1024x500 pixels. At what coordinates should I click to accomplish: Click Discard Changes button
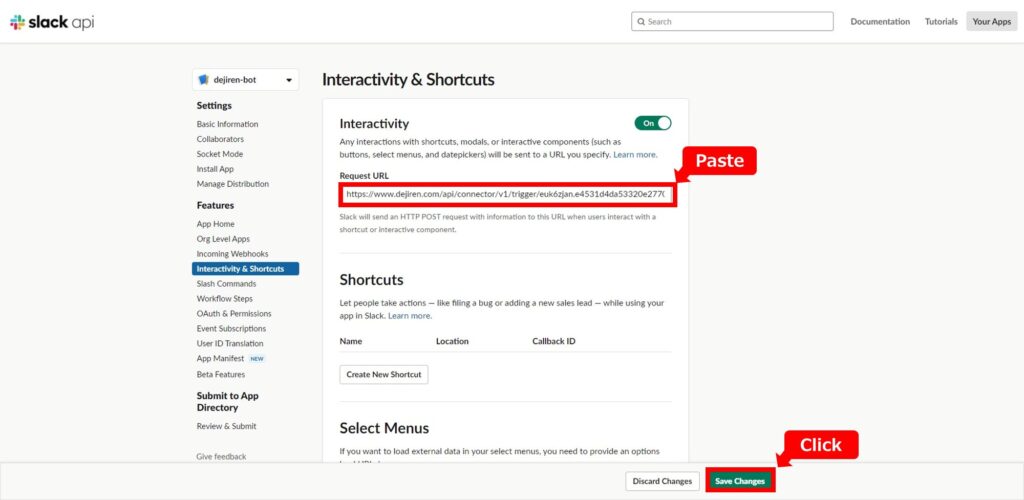pos(662,482)
